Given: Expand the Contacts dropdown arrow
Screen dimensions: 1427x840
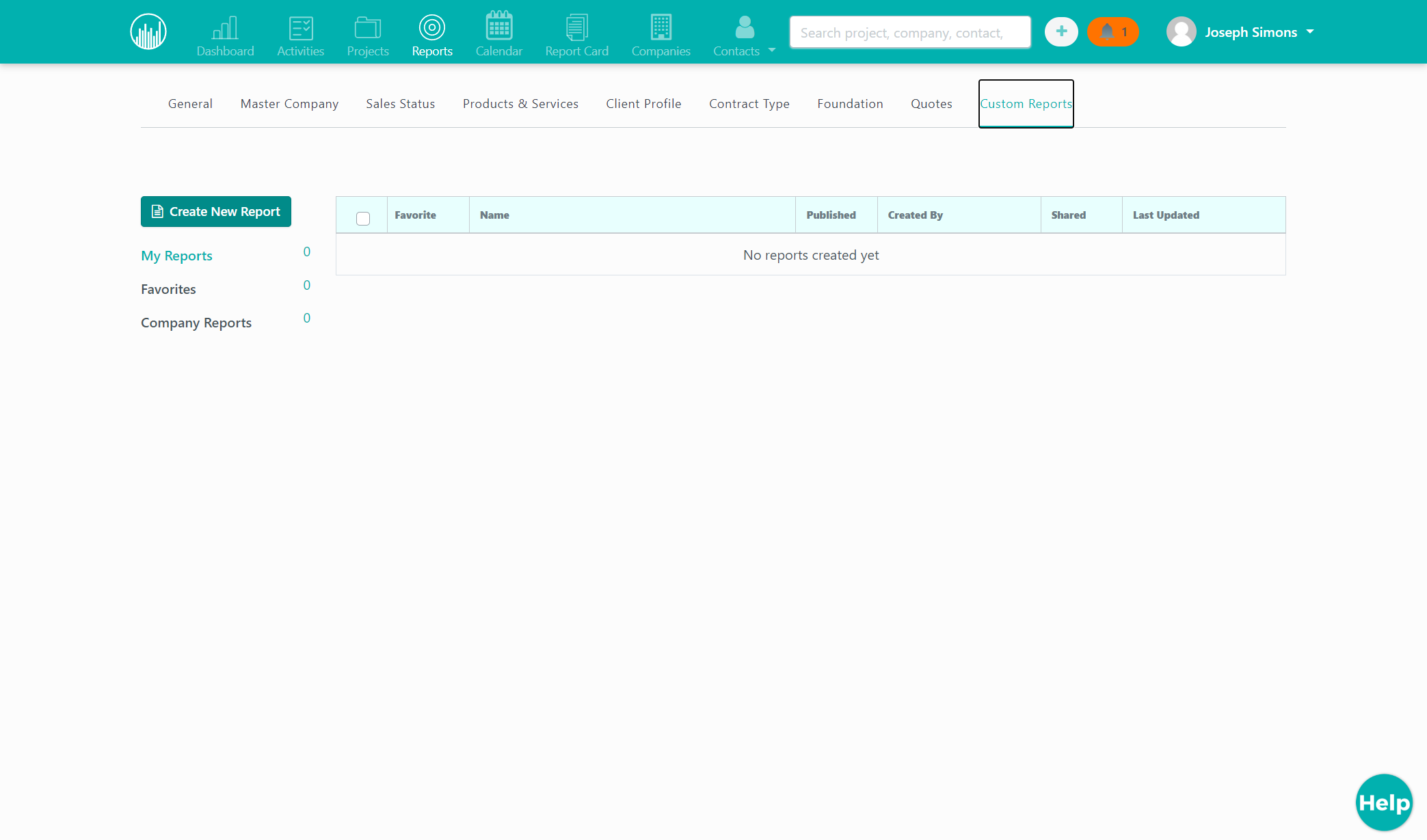Looking at the screenshot, I should tap(772, 50).
